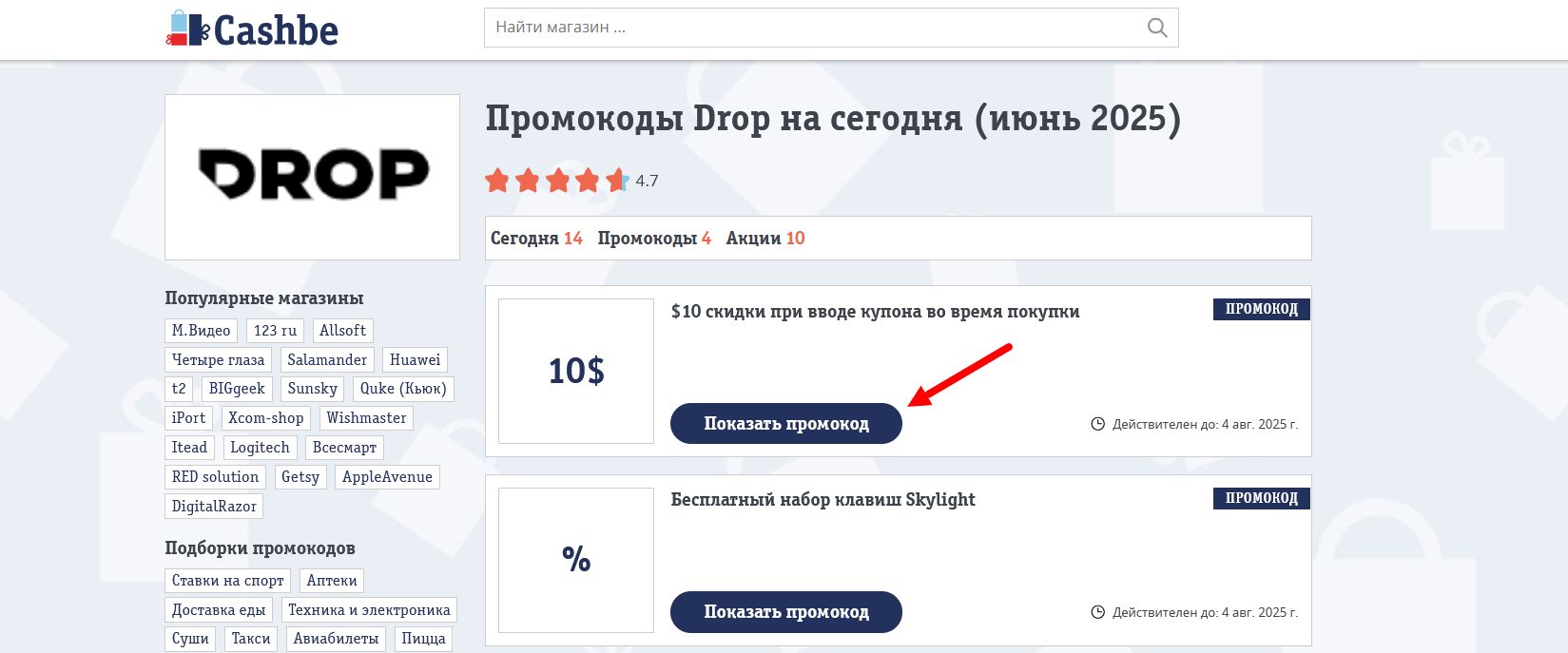1568x653 pixels.
Task: Click ПРОМОКОД badge on $10 coupon
Action: tap(1262, 309)
